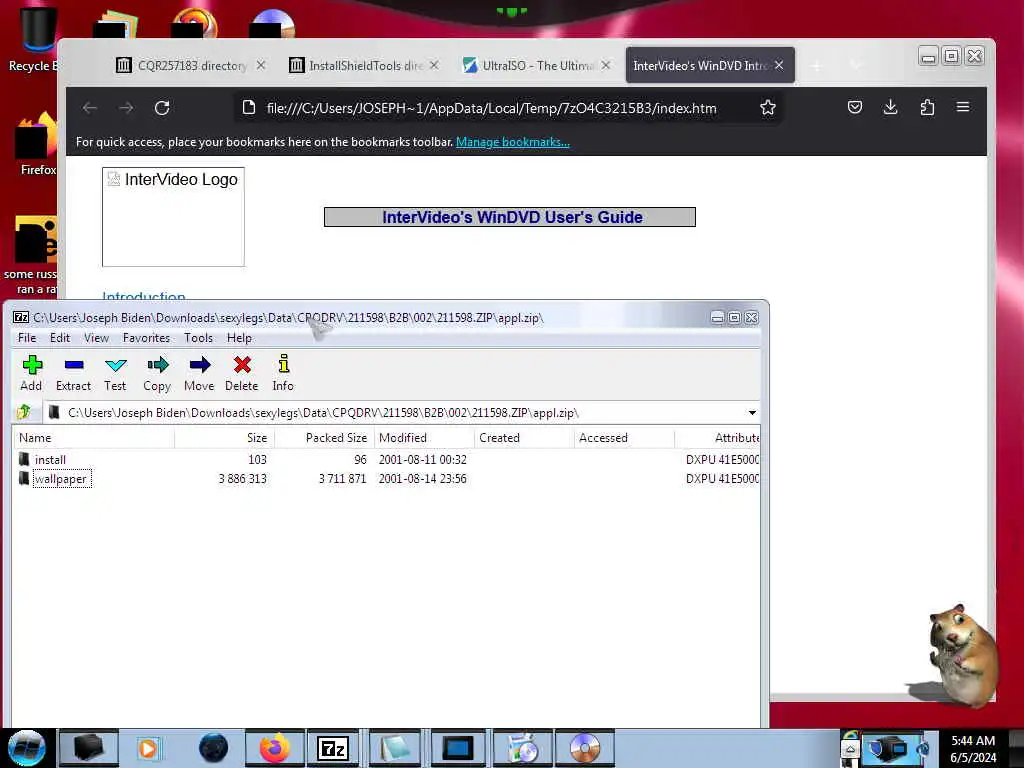
Task: Open the media player taskbar icon
Action: pyautogui.click(x=148, y=748)
